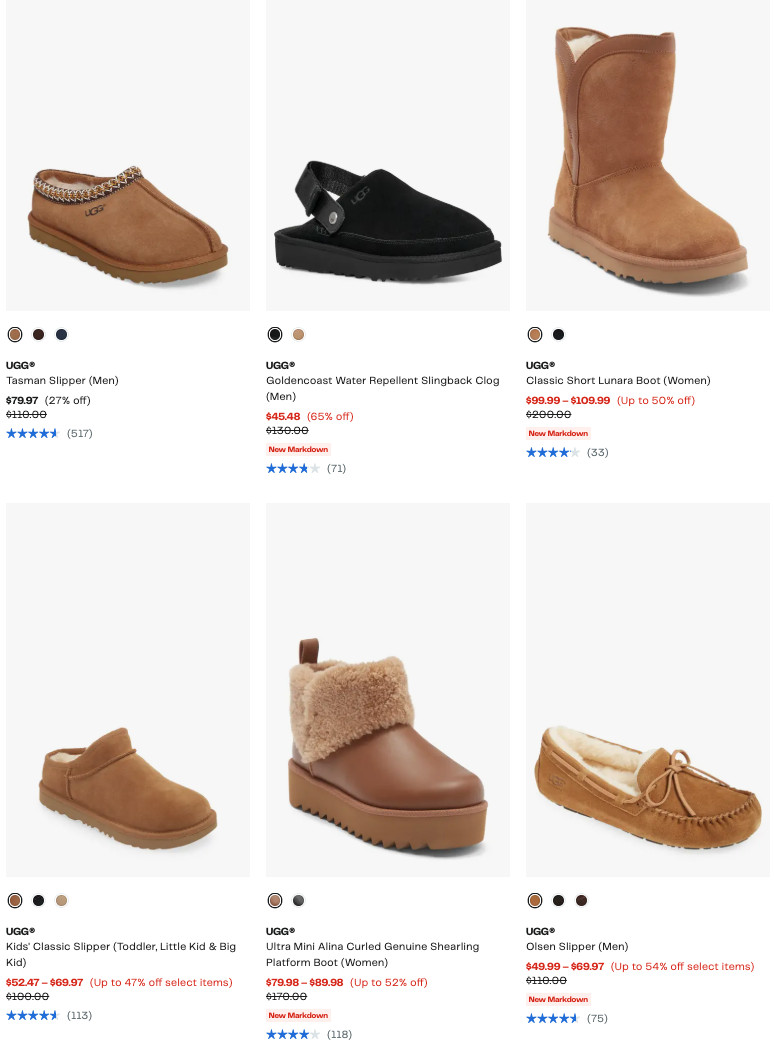Screen dimensions: 774x1040
Task: View the 517 reviews for Tasman Slipper
Action: [x=80, y=433]
